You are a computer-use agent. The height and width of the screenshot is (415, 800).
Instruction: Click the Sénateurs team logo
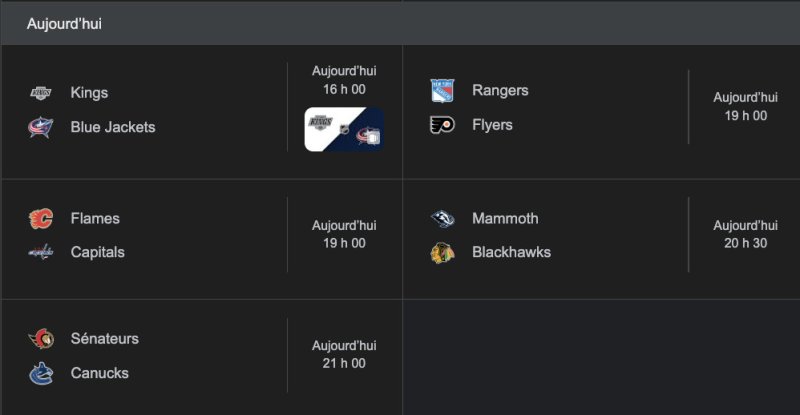(41, 339)
